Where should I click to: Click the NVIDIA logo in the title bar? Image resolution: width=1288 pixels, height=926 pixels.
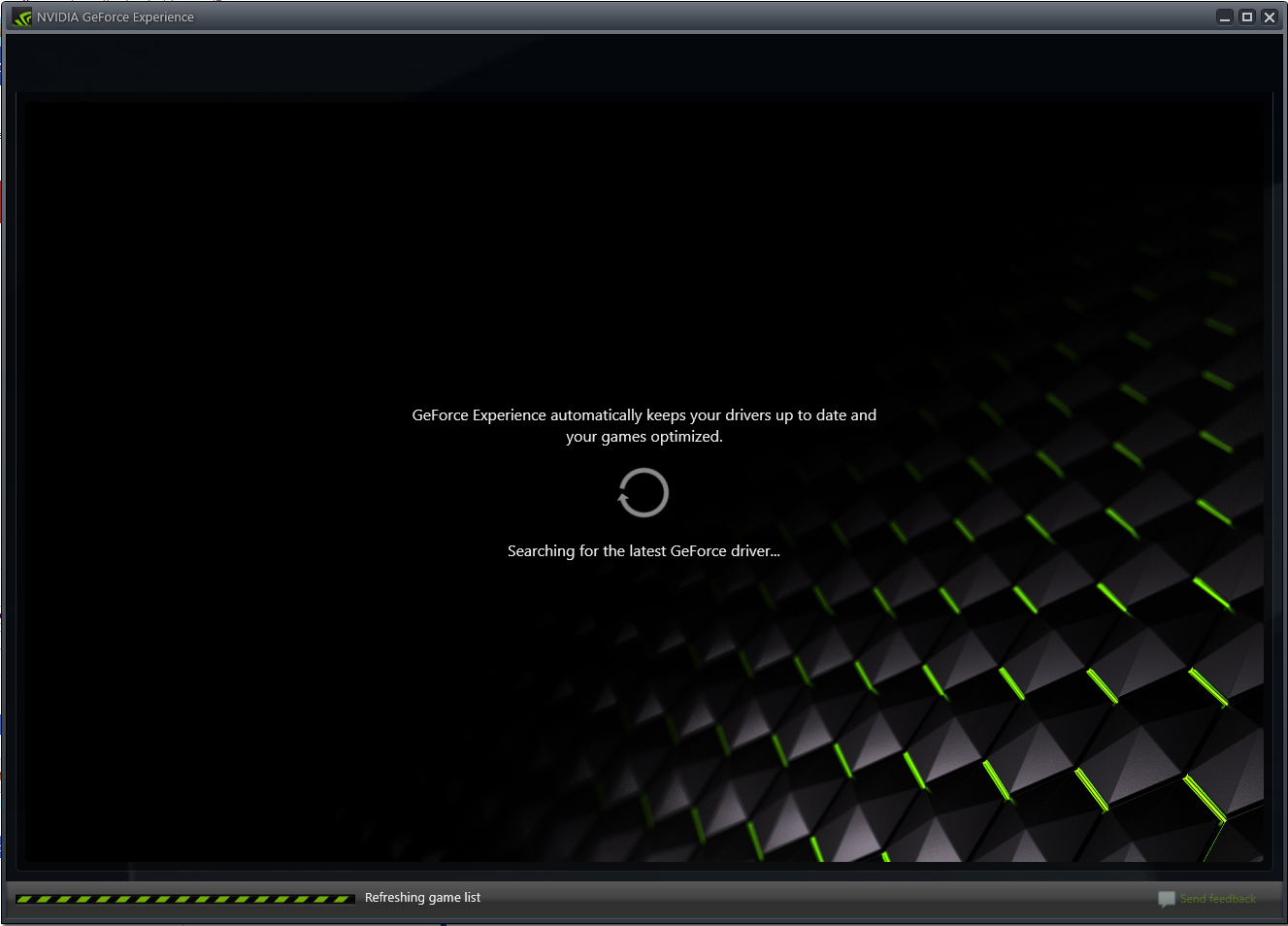(21, 17)
